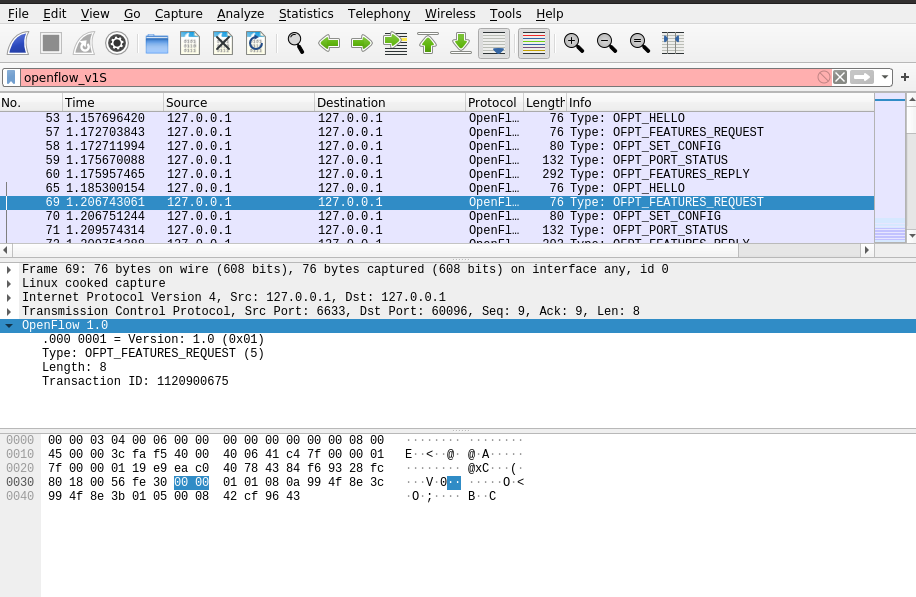Open display filter bookmarks
916x597 pixels.
11,78
